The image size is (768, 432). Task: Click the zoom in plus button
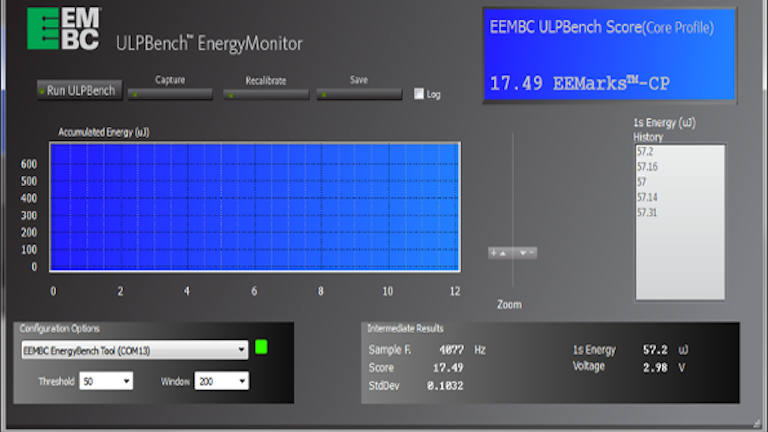[x=500, y=253]
